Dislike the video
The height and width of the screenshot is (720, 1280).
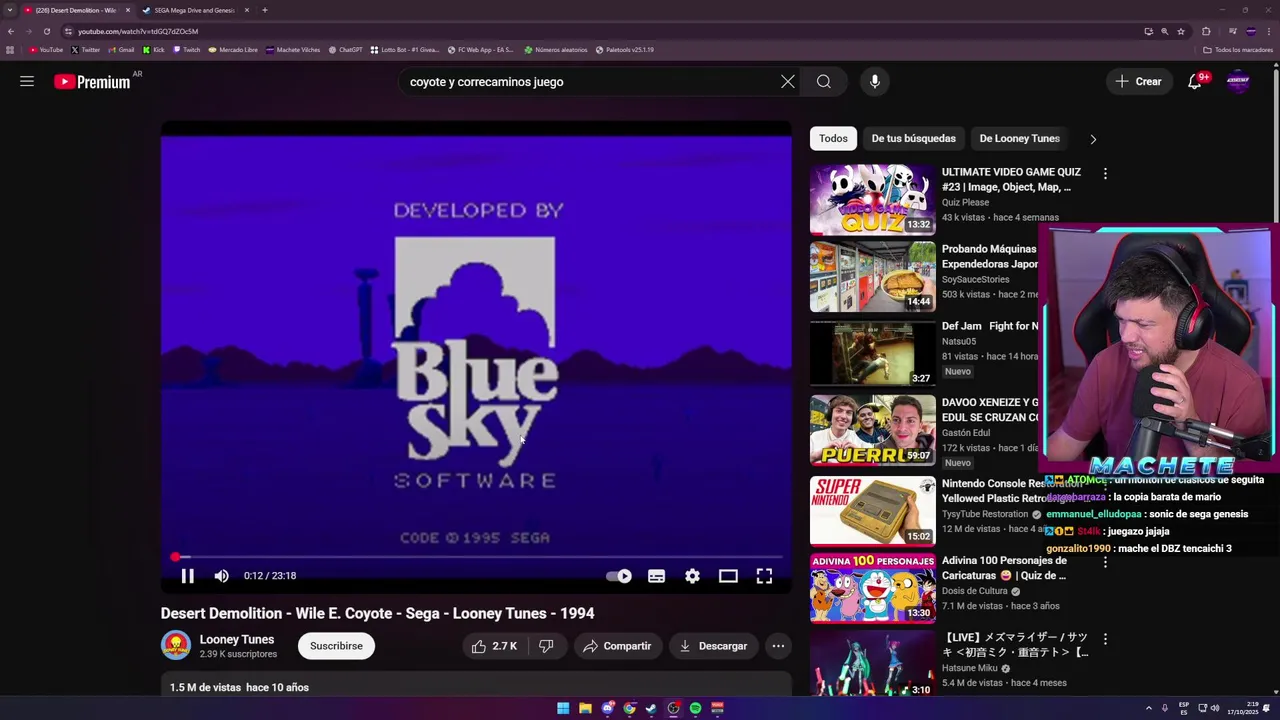click(x=546, y=646)
